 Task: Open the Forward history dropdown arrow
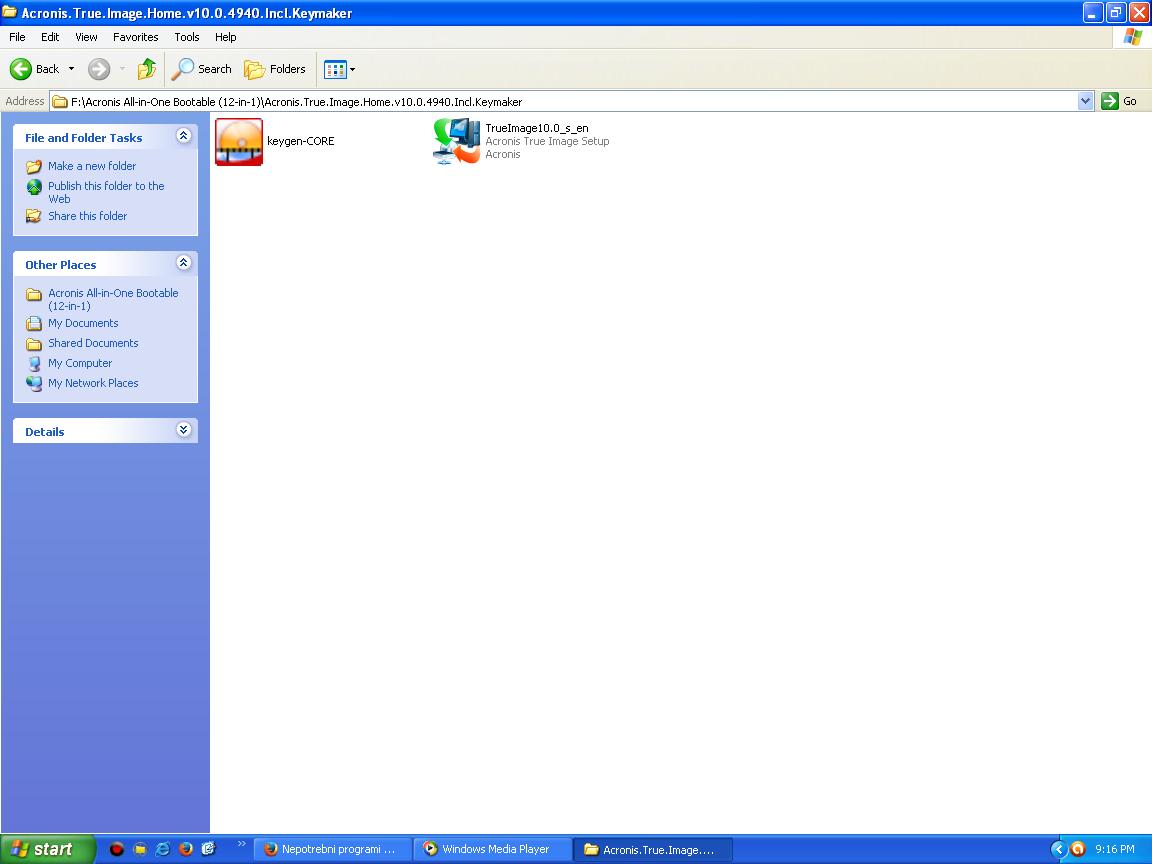(122, 69)
